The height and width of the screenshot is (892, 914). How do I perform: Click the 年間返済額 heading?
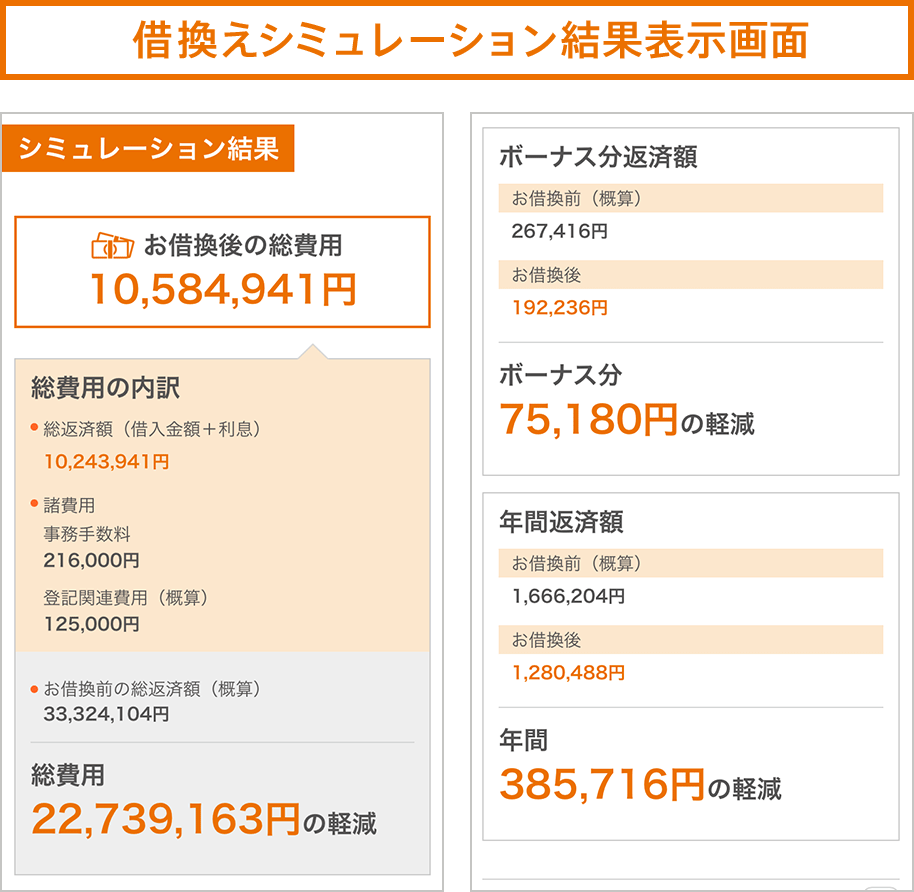tap(561, 522)
